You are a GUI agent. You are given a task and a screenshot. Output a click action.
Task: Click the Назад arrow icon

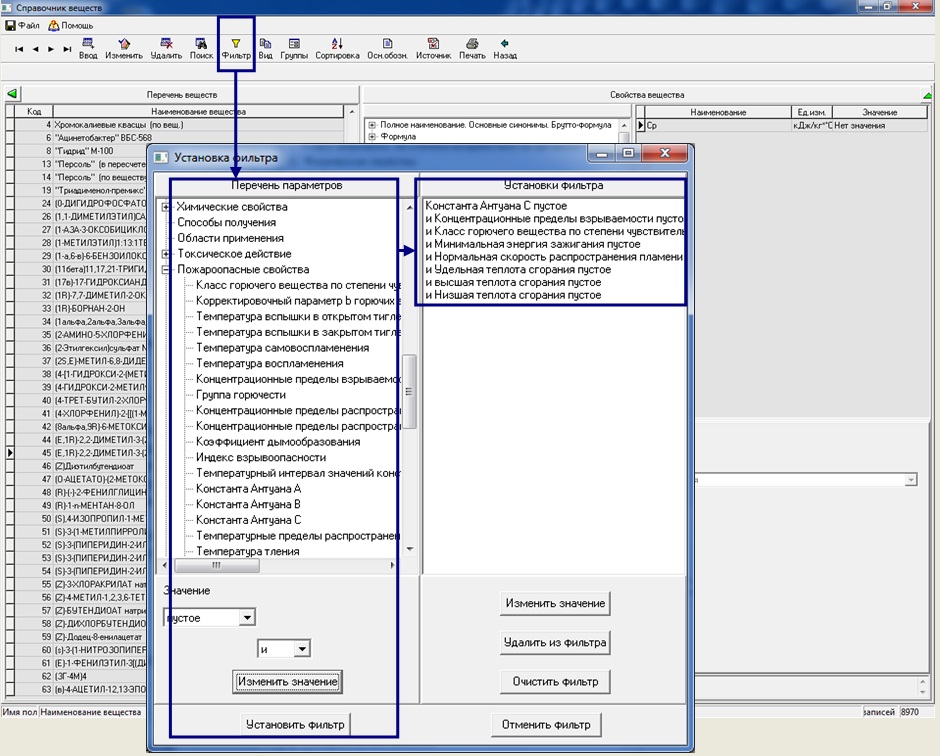coord(505,45)
